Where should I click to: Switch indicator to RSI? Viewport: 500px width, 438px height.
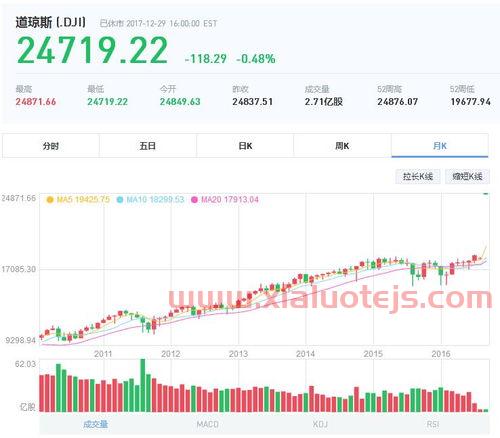[x=433, y=424]
